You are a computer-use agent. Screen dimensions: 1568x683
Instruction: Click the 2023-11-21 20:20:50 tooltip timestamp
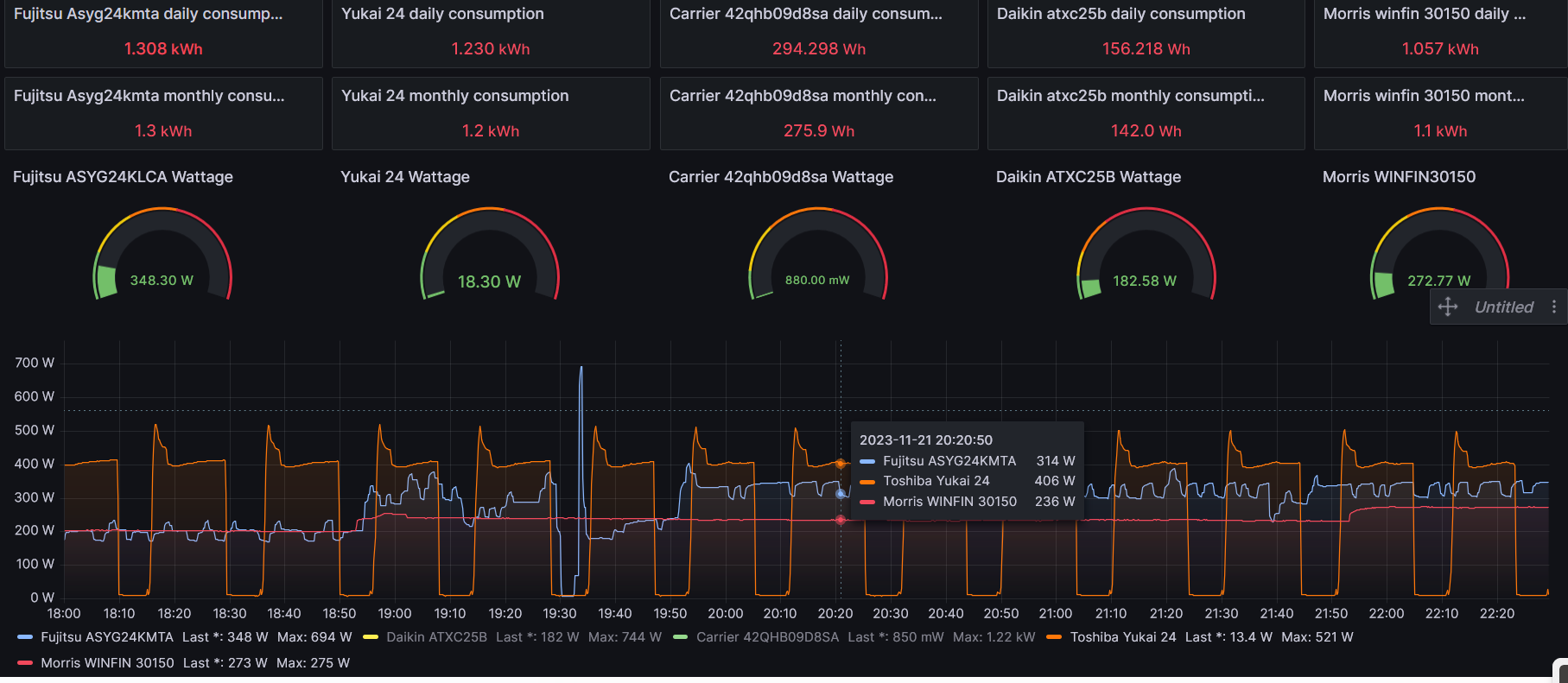point(926,440)
